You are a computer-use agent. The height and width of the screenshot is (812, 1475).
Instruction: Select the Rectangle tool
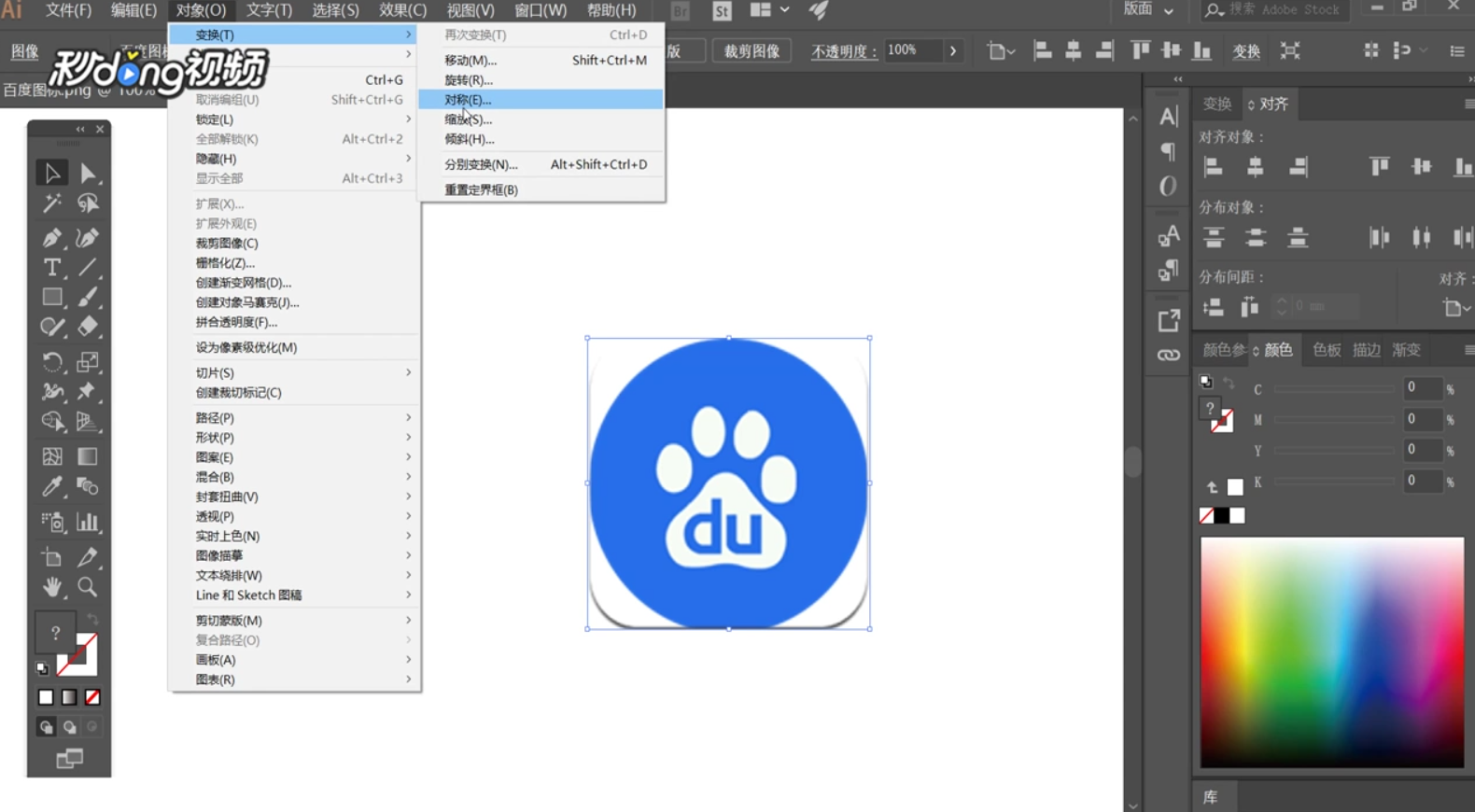pos(52,297)
